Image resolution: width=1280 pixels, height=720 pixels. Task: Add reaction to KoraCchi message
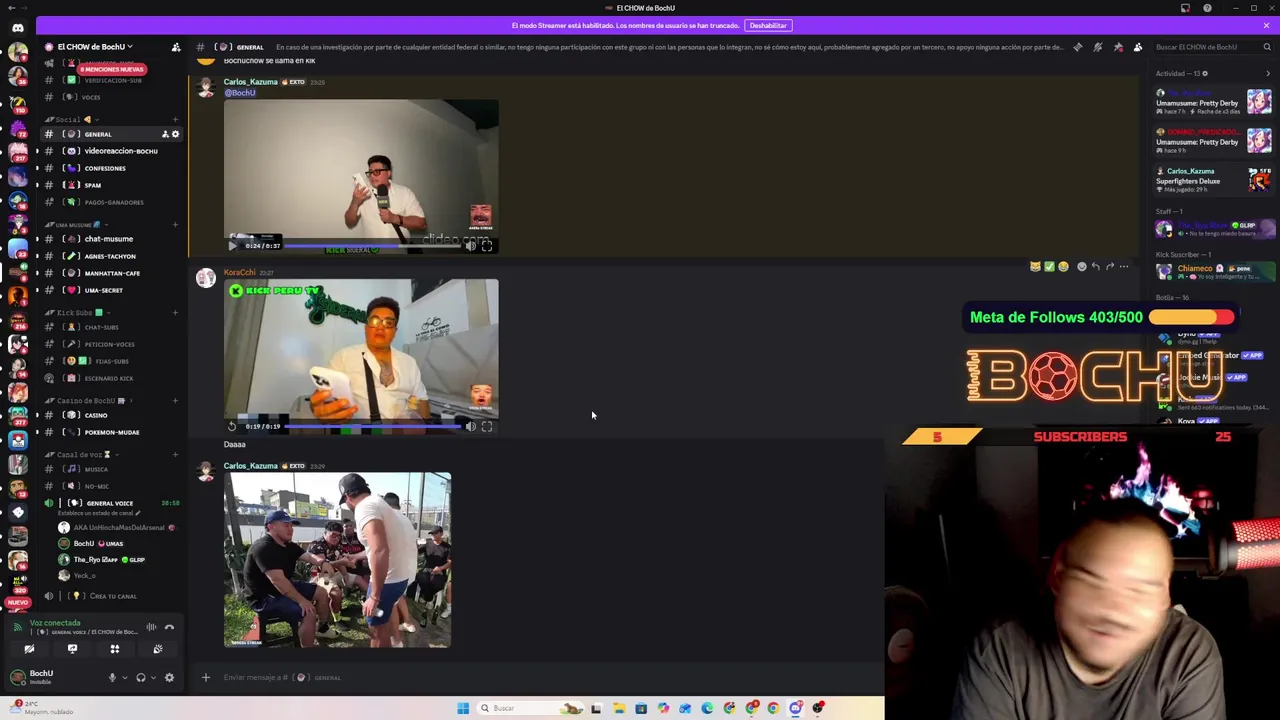[x=1081, y=267]
